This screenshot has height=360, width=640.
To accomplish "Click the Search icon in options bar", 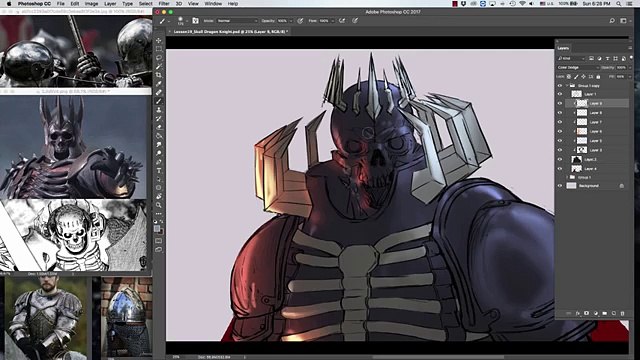I will point(612,20).
